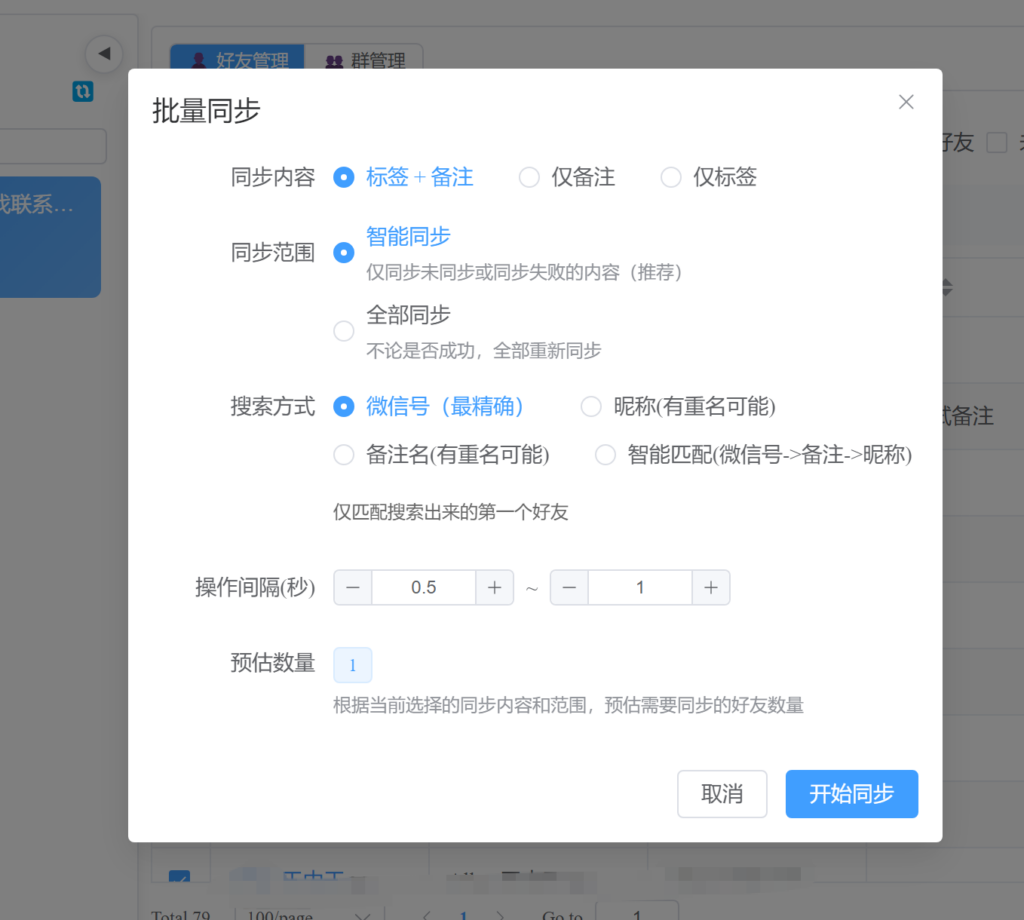The image size is (1024, 920).
Task: Decrease the maximum interval with the minus button
Action: coord(569,588)
